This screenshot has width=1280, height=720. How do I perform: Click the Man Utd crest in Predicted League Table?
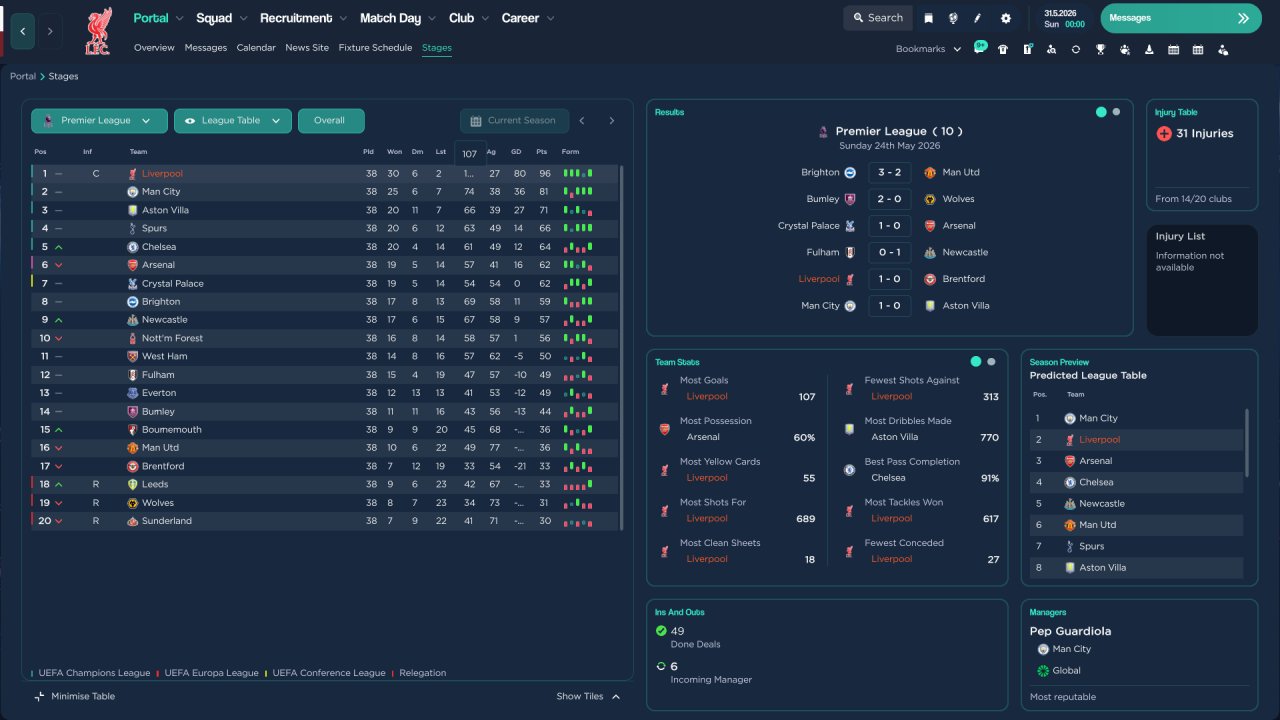[1069, 525]
